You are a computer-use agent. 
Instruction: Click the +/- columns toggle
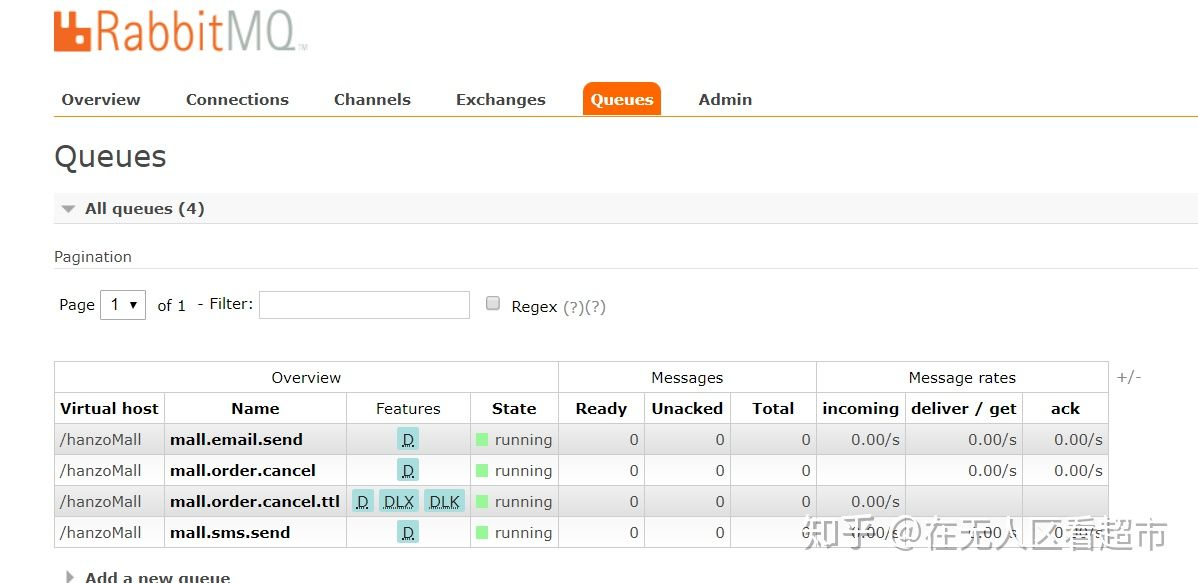[1128, 377]
